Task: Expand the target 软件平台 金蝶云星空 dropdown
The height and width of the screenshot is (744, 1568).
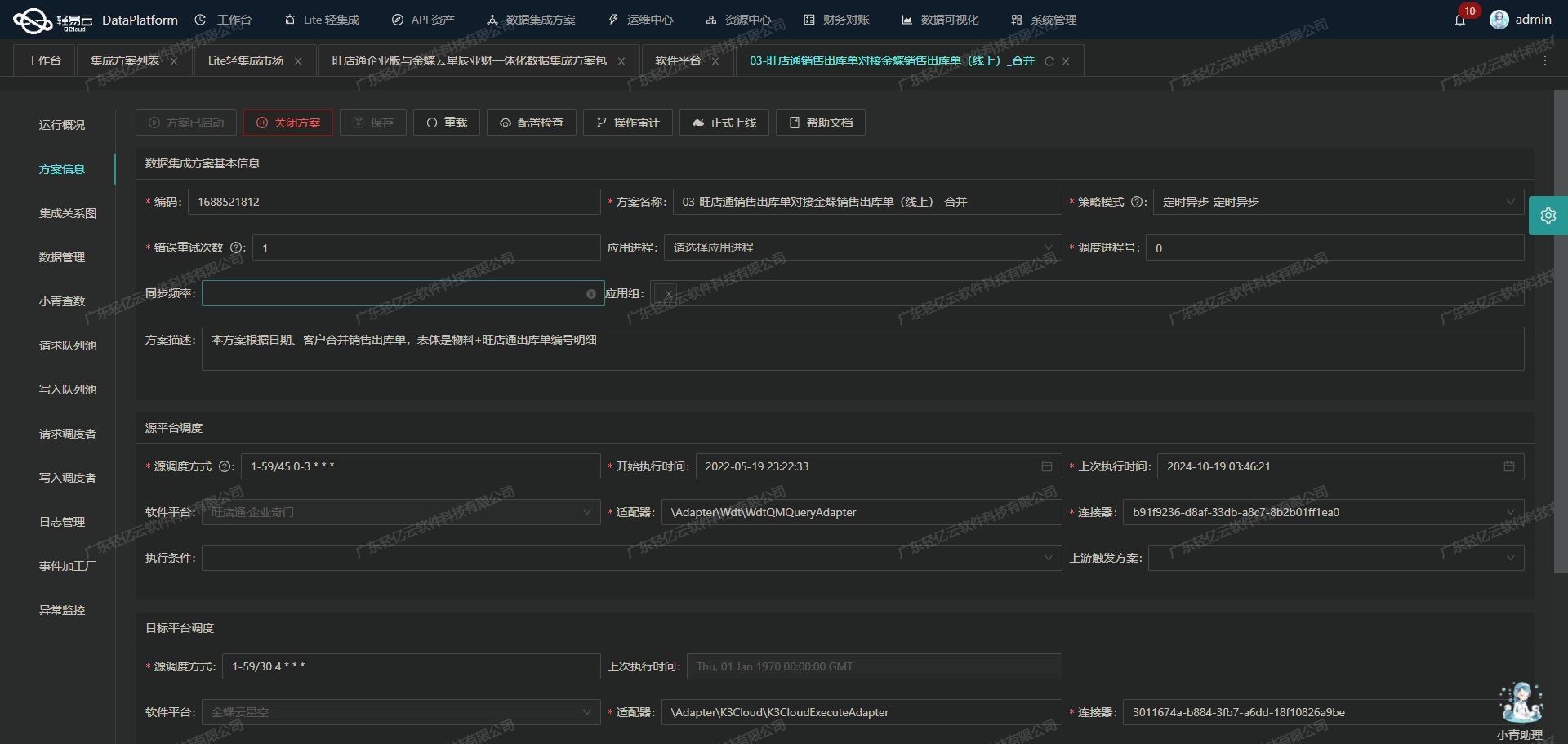Action: point(401,712)
